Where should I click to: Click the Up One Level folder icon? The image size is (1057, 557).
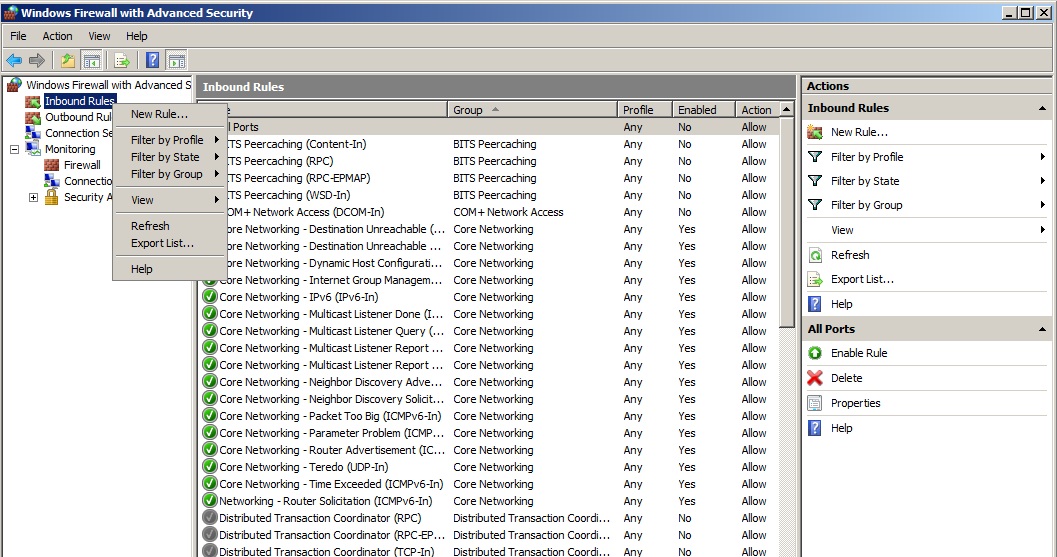[68, 61]
